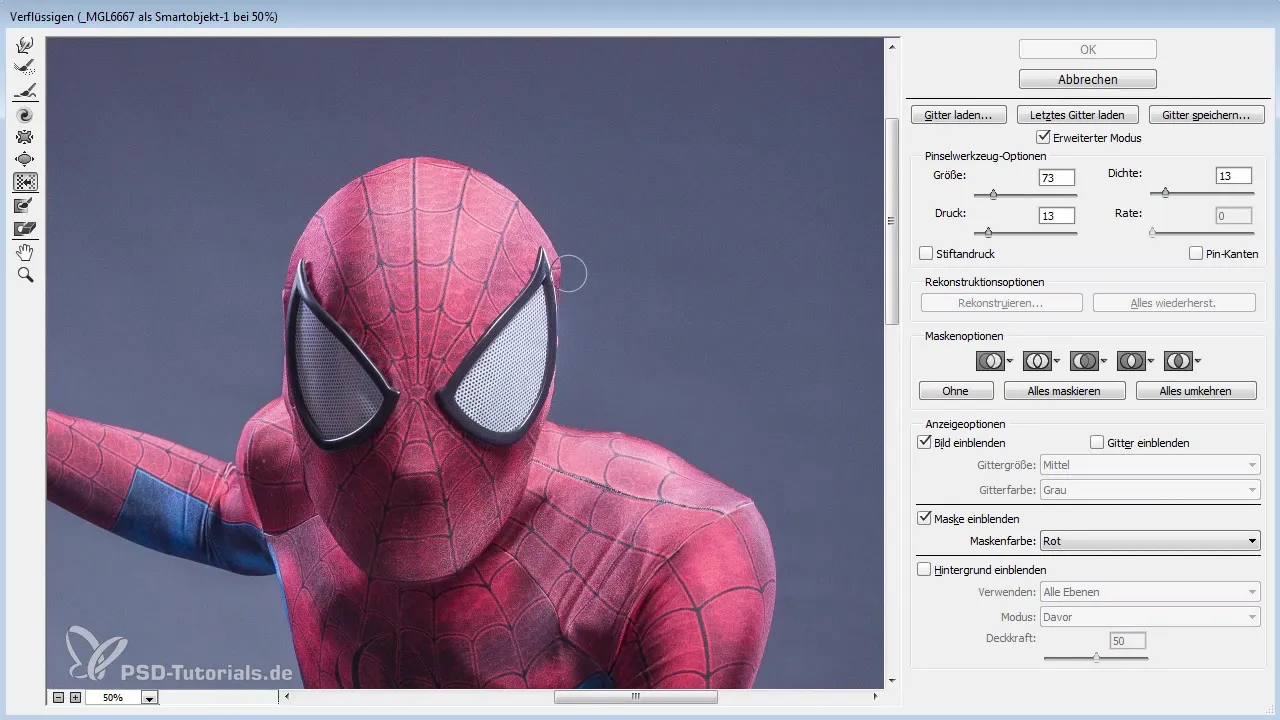Select the Bloat tool
1280x720 pixels.
(26, 159)
